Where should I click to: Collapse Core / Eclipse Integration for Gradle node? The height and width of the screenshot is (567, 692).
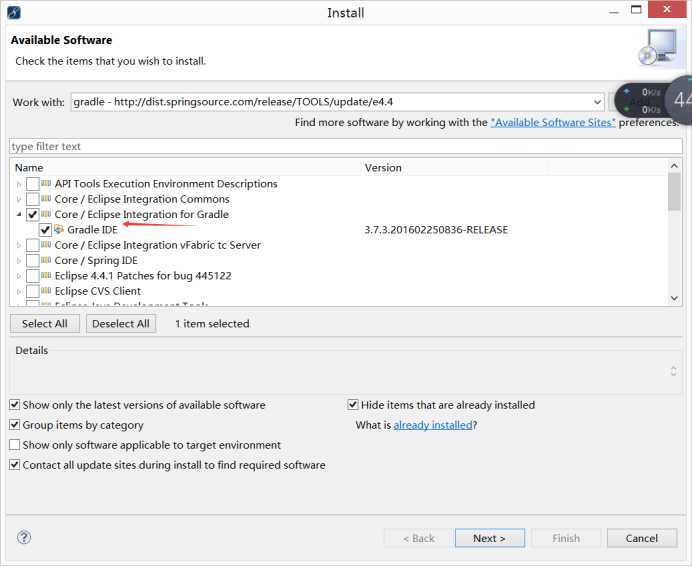tap(19, 214)
